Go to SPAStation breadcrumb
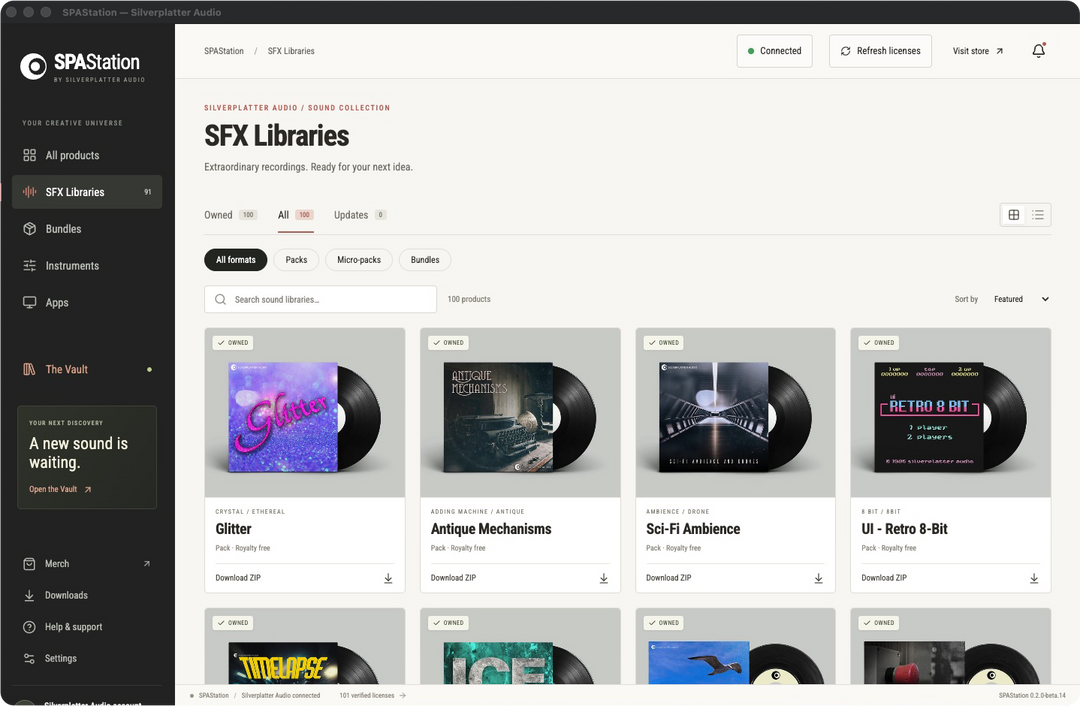The image size is (1080, 706). coord(224,51)
